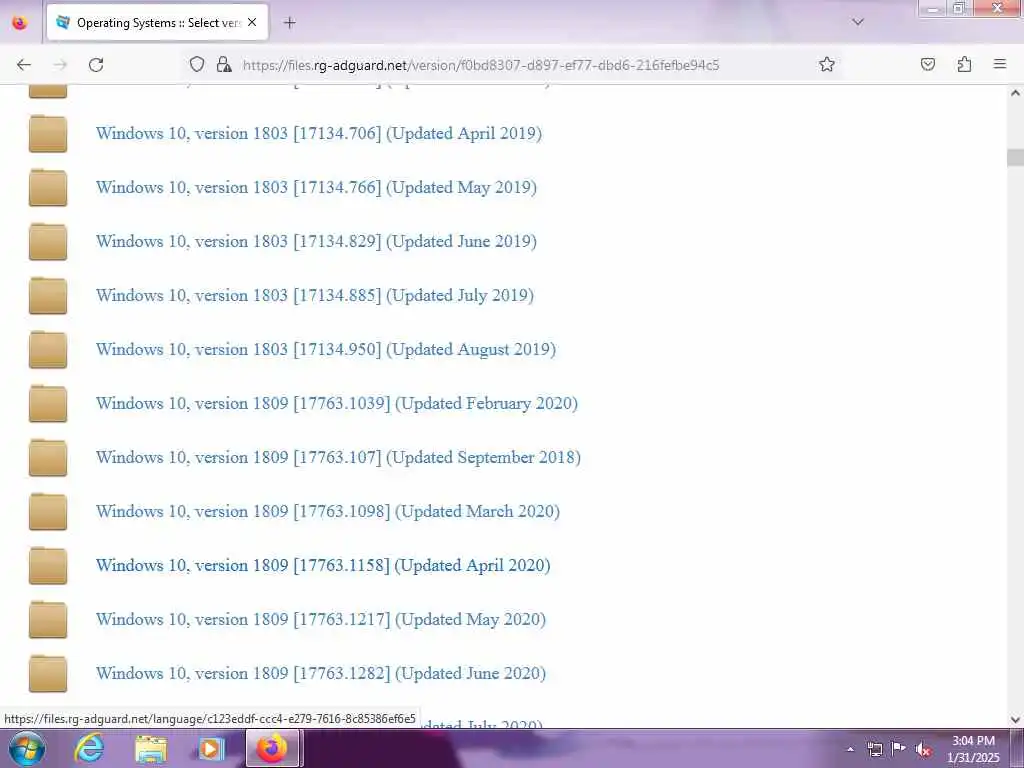
Task: Open the Windows Start menu
Action: click(x=27, y=748)
